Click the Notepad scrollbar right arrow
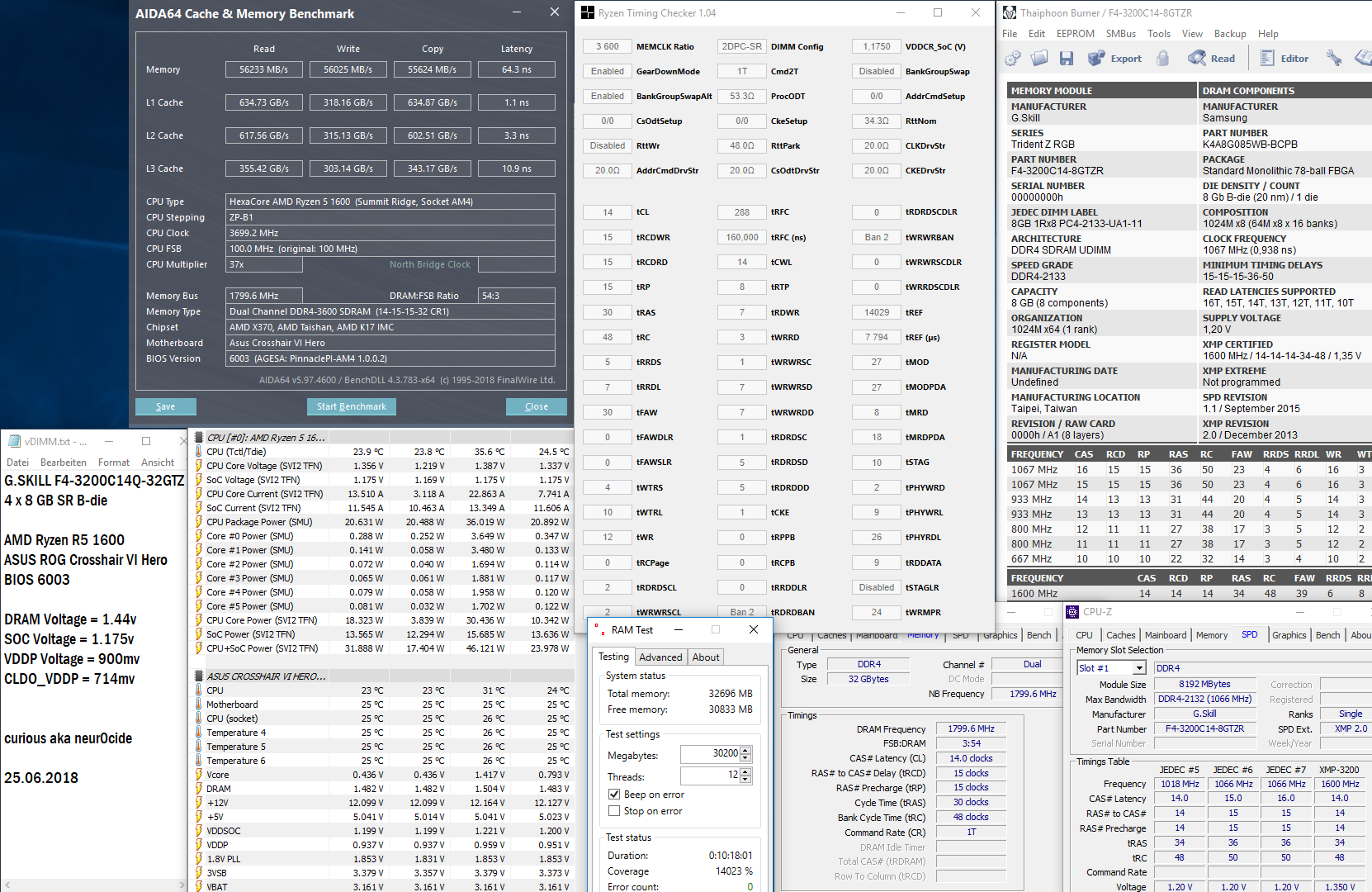This screenshot has height=892, width=1372. [182, 885]
